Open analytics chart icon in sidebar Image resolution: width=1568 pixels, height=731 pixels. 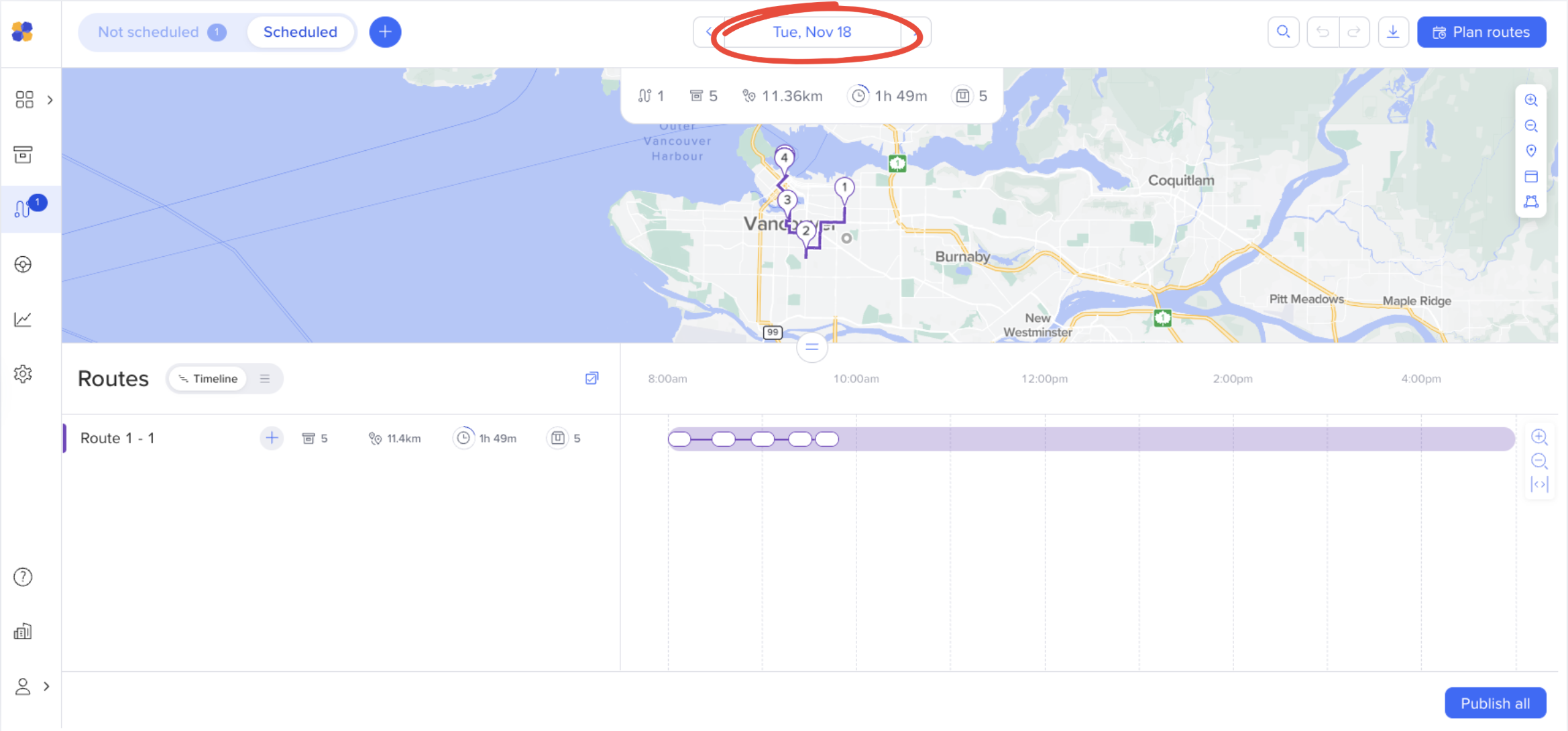tap(23, 319)
